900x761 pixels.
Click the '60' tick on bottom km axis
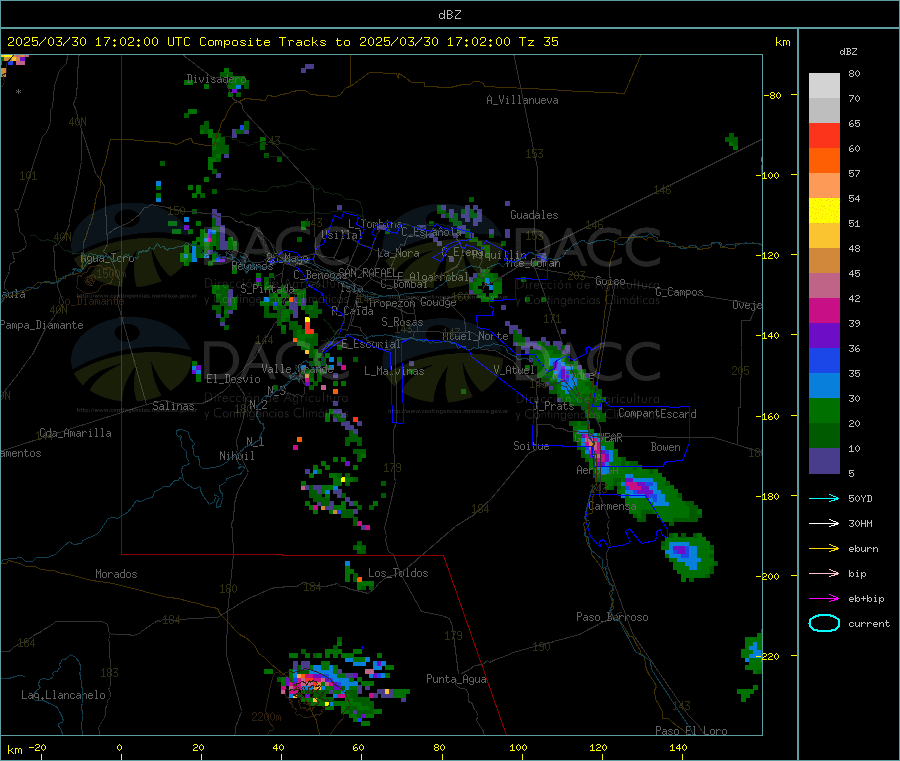[x=358, y=747]
